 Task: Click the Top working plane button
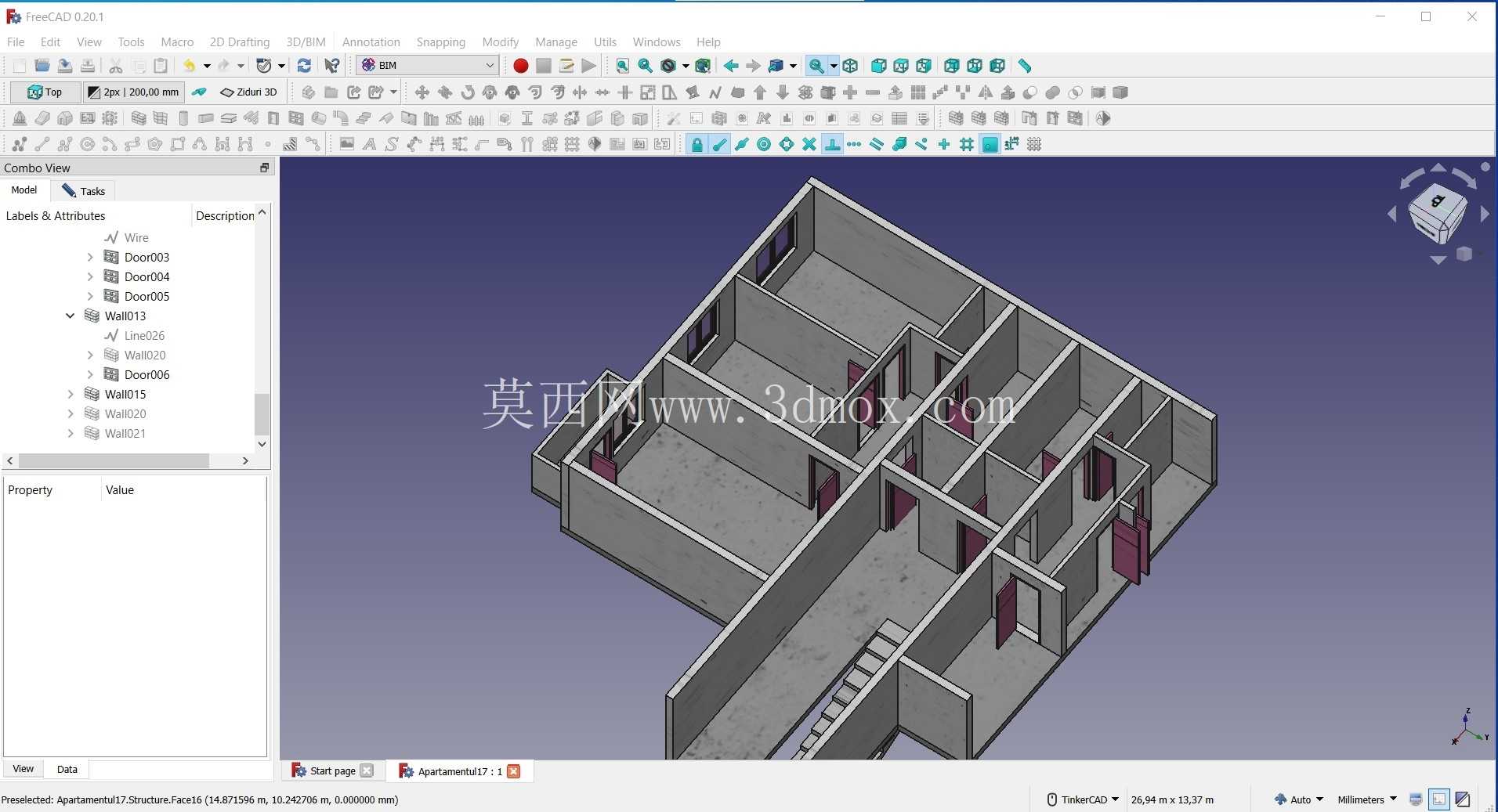45,92
